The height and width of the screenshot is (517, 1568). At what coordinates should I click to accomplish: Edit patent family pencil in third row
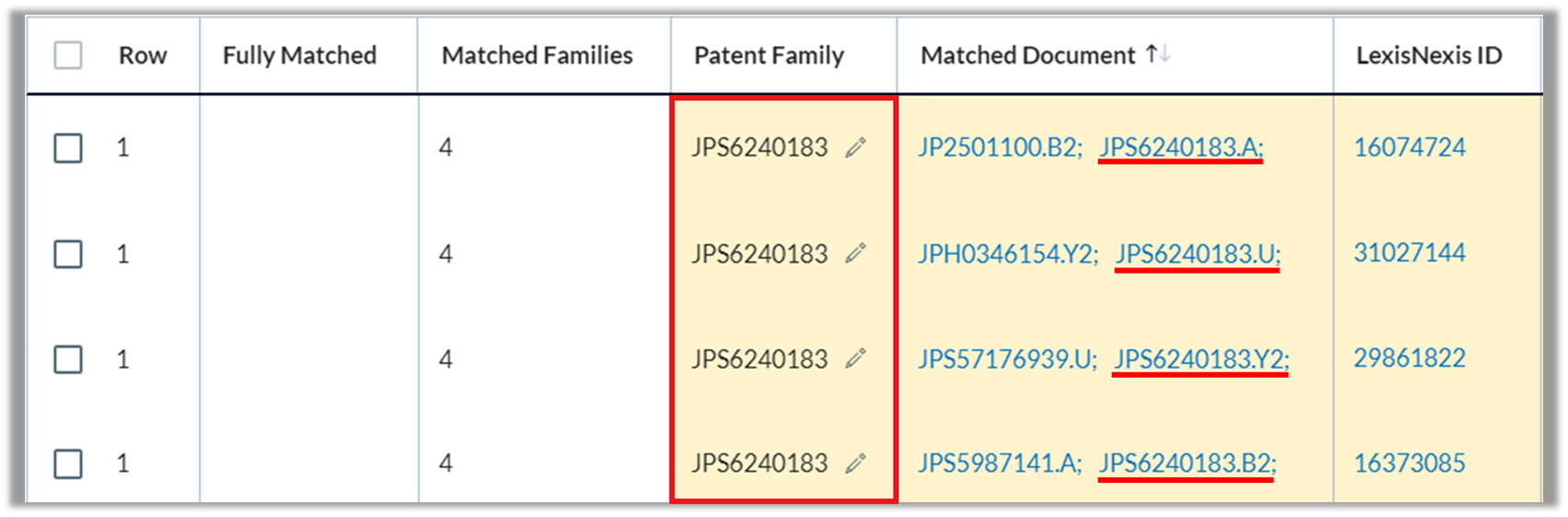tap(856, 358)
